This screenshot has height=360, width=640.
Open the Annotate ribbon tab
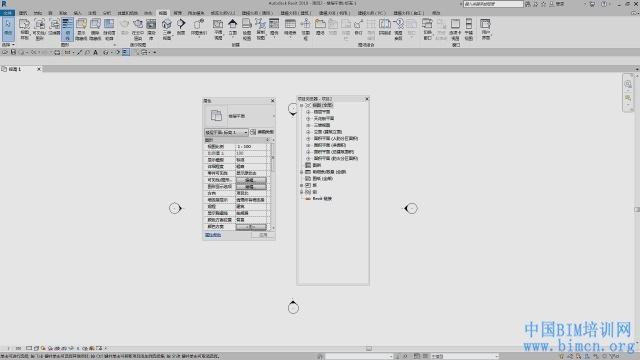coord(92,13)
